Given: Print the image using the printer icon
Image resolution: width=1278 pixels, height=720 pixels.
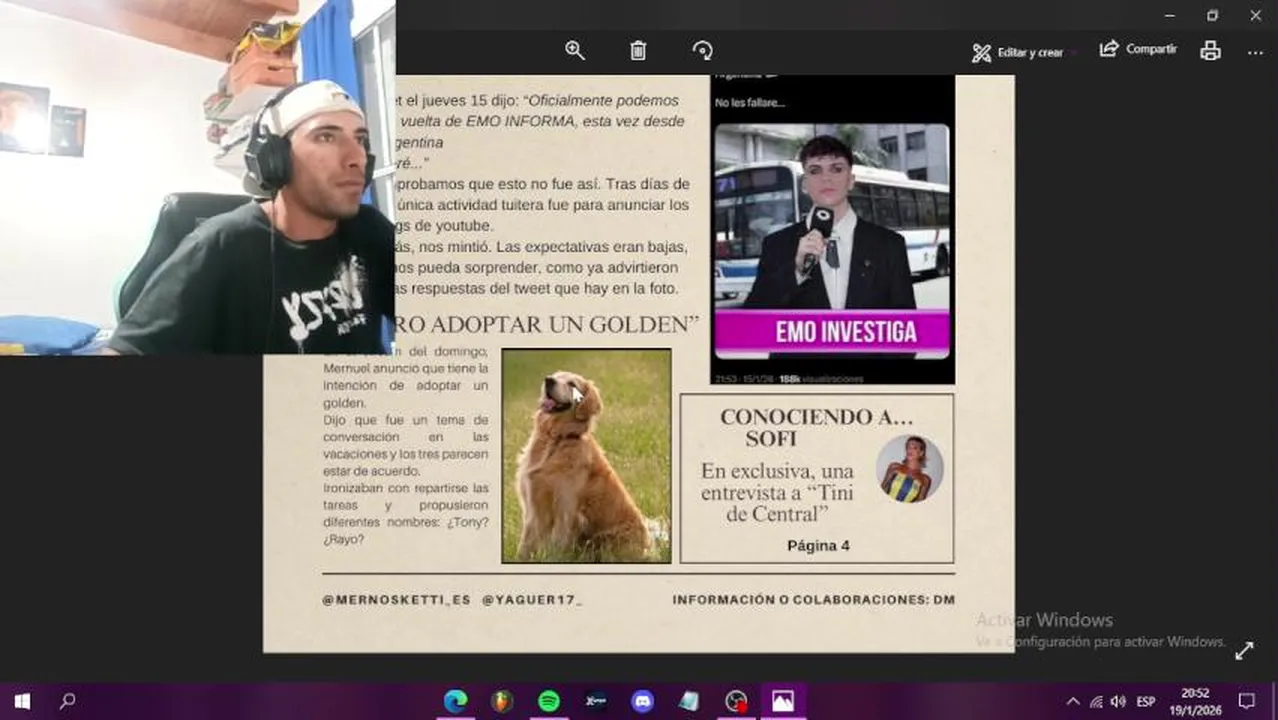Looking at the screenshot, I should coord(1210,51).
